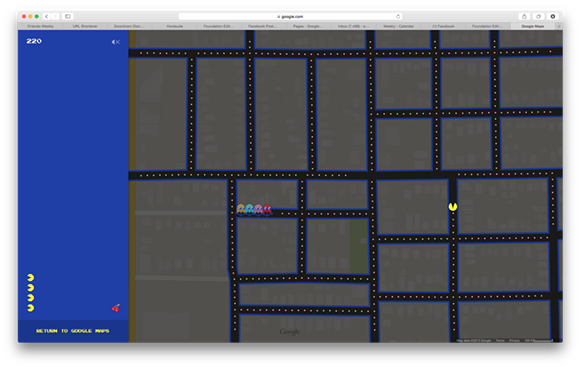The image size is (580, 367).
Task: Click the cyan ghost in the maze
Action: tap(250, 209)
